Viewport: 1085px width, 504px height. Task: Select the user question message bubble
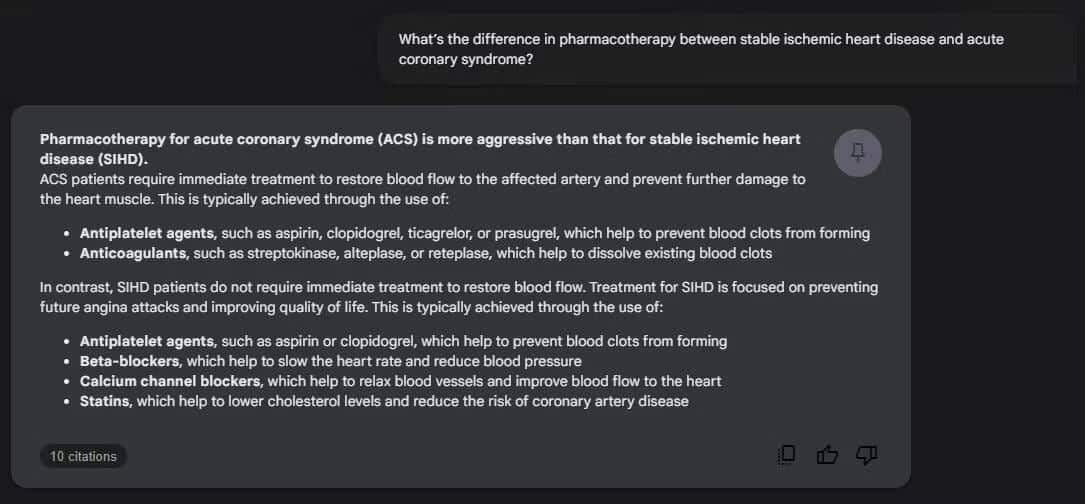click(x=700, y=49)
